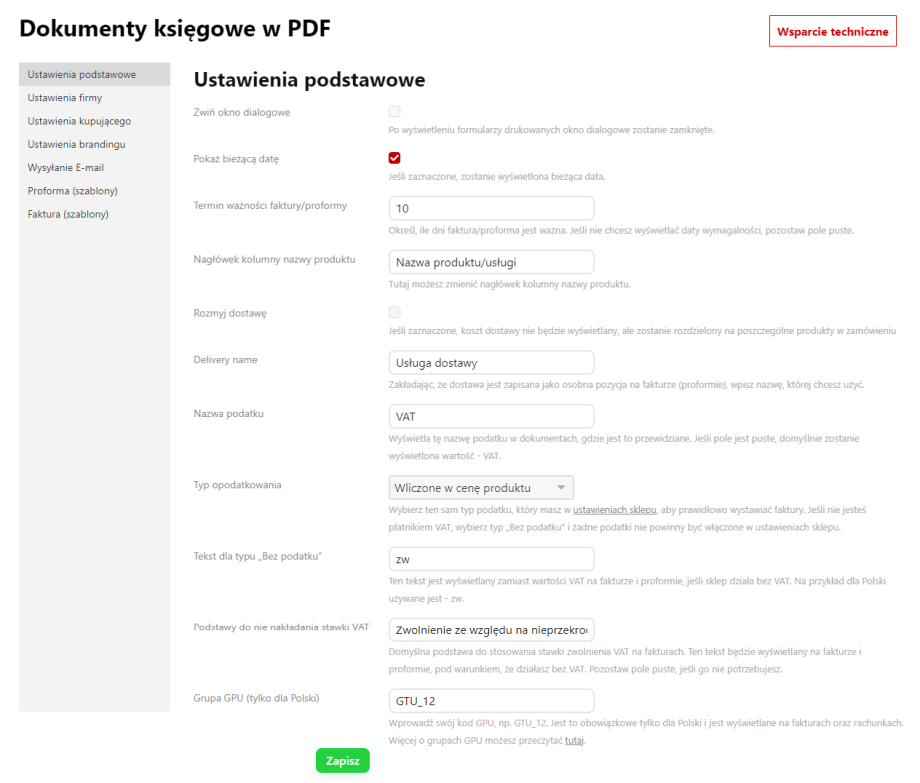
Task: Click the Nazwa podatku VAT field
Action: 491,416
